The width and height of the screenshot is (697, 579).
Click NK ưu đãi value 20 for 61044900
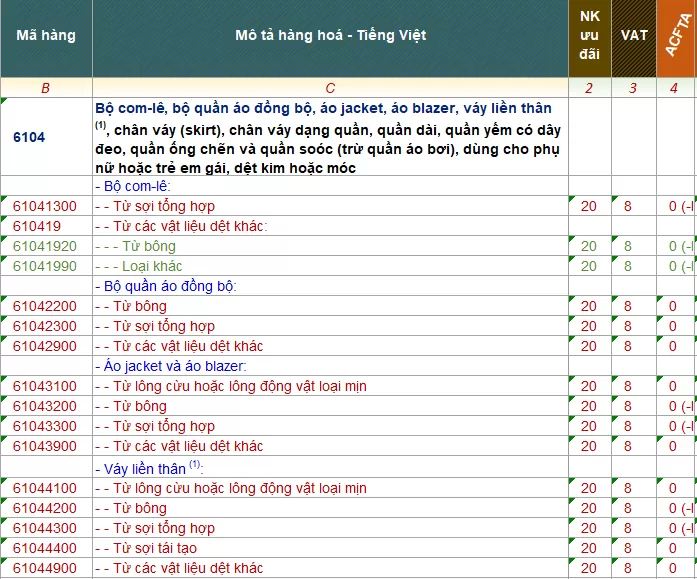point(590,568)
